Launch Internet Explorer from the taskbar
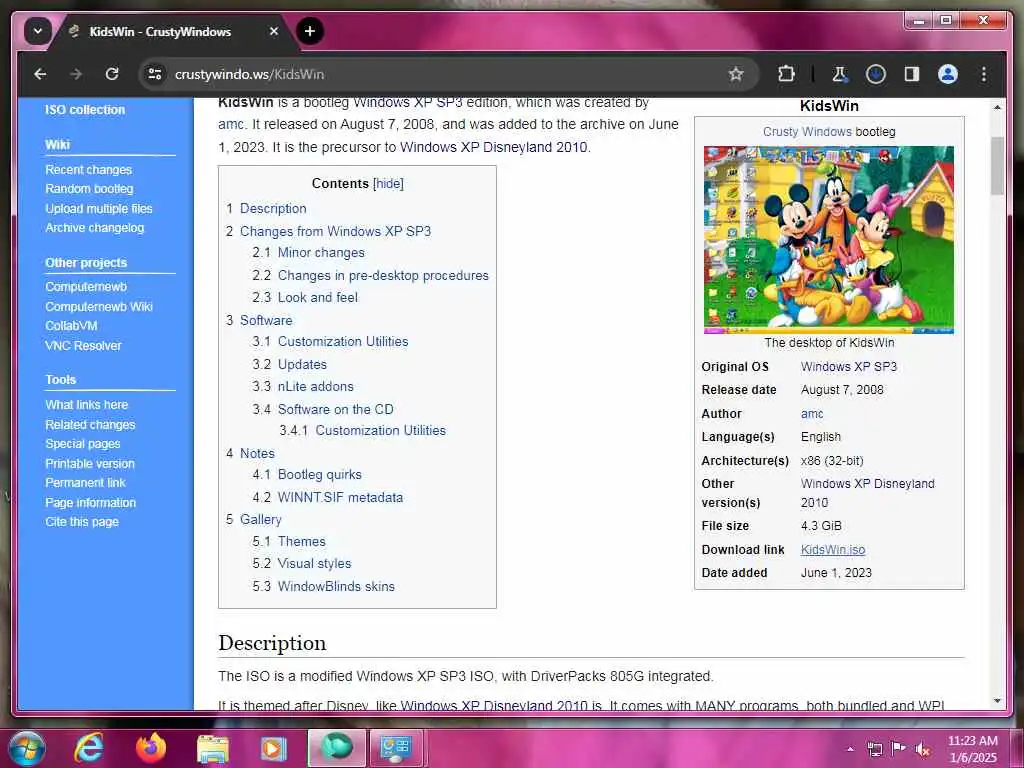This screenshot has width=1024, height=768. [89, 748]
